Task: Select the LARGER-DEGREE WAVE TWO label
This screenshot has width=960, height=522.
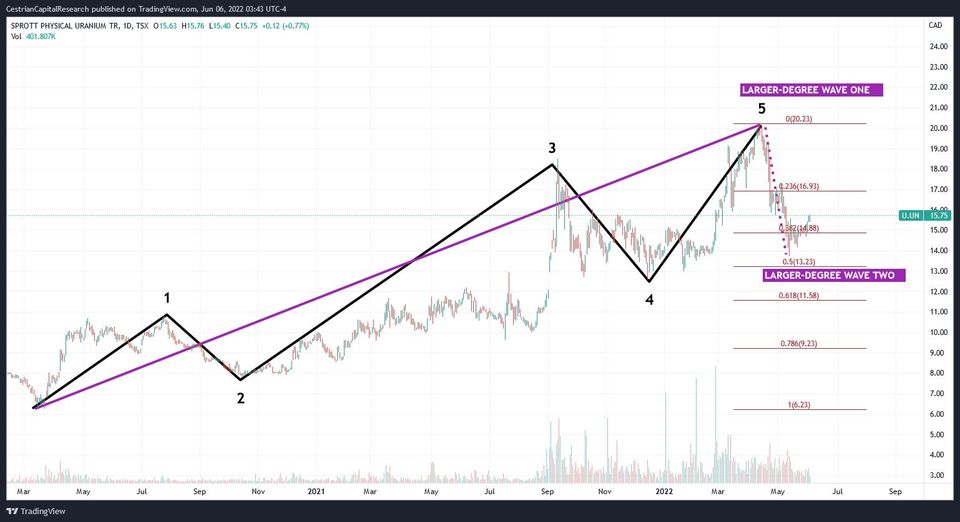Action: coord(834,275)
